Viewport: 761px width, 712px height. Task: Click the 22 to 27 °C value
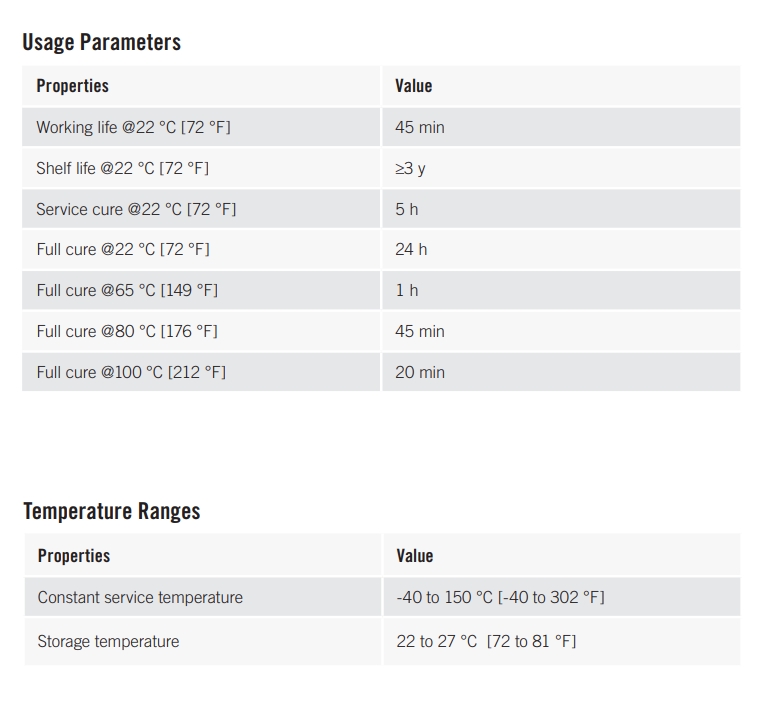486,641
